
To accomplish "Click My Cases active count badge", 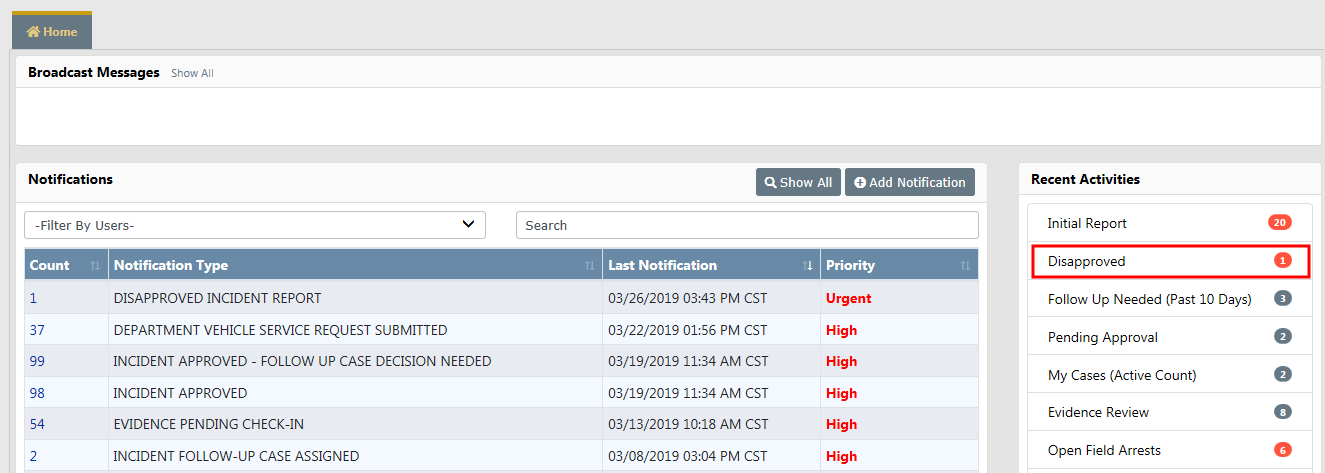I will tap(1282, 375).
